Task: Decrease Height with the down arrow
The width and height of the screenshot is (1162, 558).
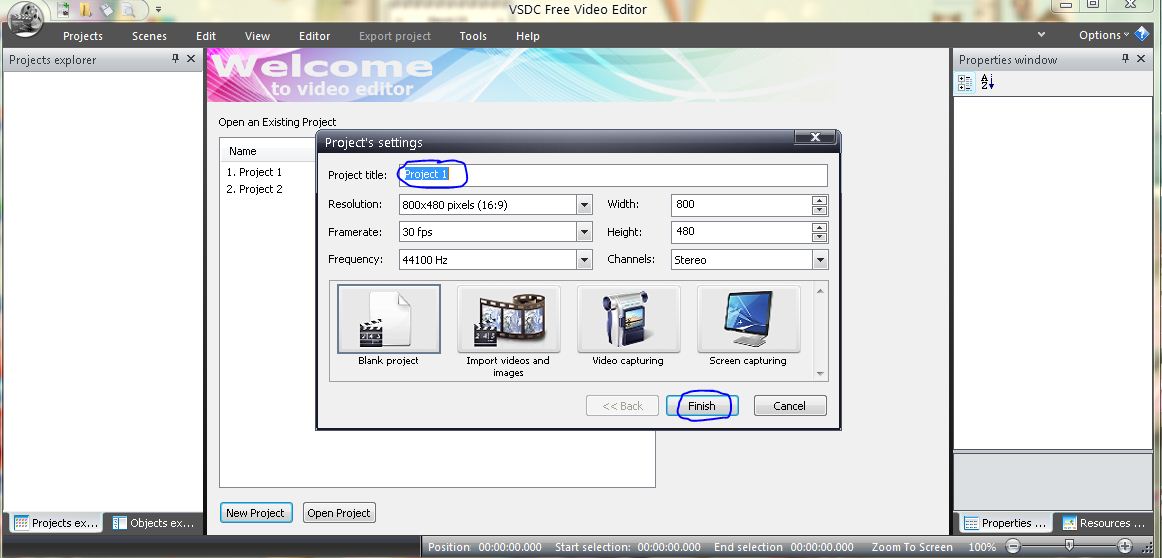Action: point(819,237)
